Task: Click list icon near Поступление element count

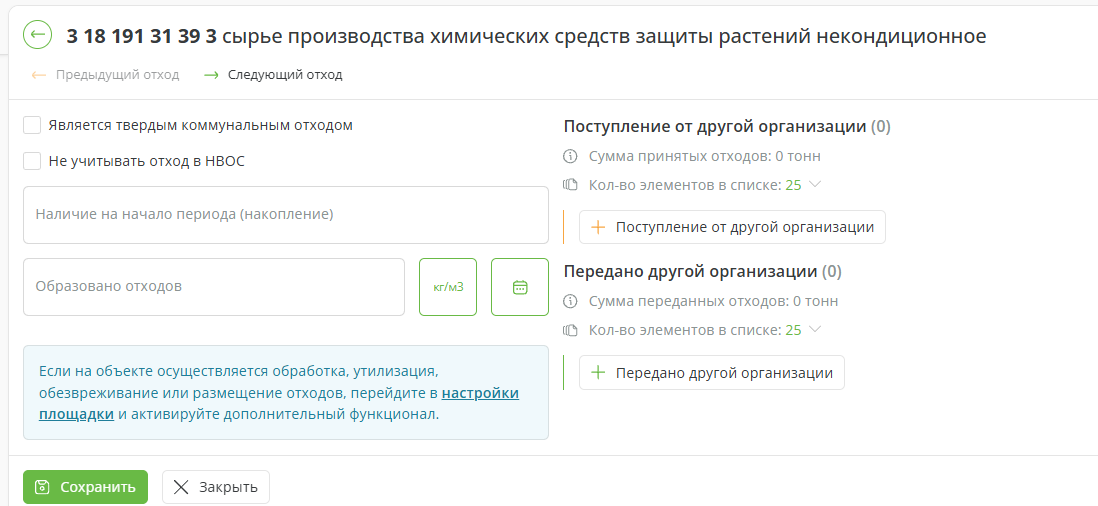Action: [570, 185]
